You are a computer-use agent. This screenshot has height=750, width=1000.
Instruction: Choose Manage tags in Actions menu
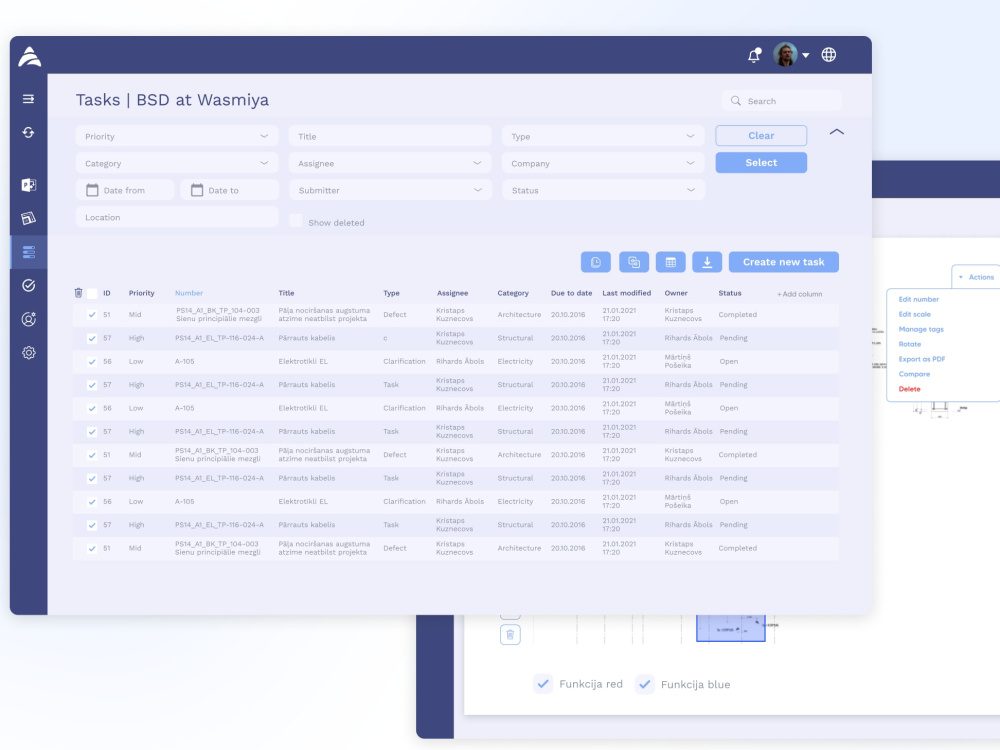tap(921, 329)
